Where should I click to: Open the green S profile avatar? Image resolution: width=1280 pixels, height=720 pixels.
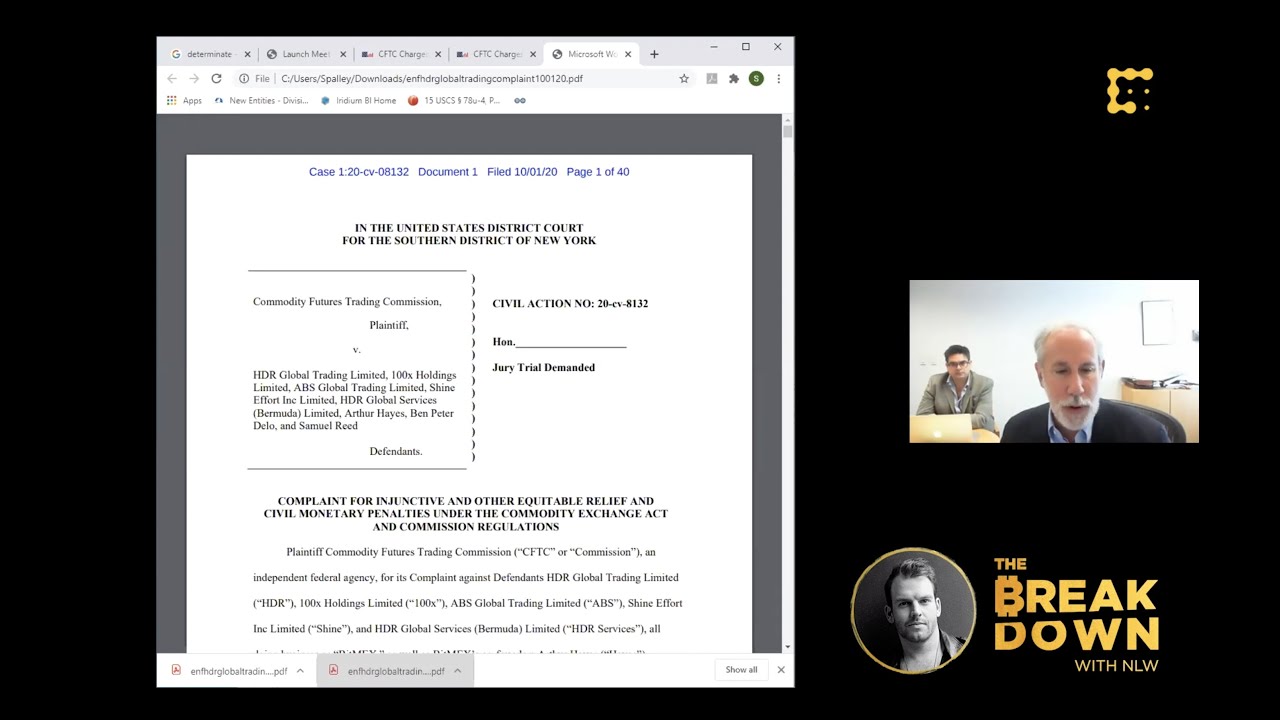756,78
